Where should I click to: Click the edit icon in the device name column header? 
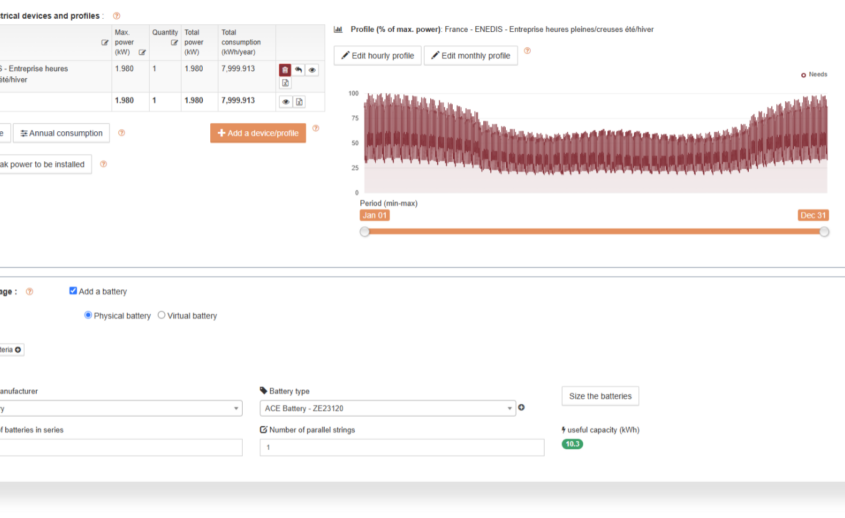(105, 43)
